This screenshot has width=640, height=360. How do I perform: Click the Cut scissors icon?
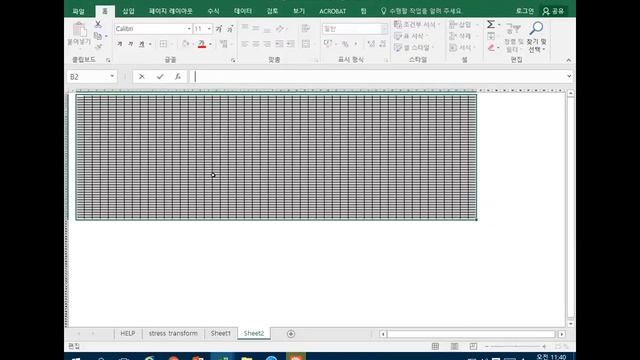pyautogui.click(x=98, y=24)
